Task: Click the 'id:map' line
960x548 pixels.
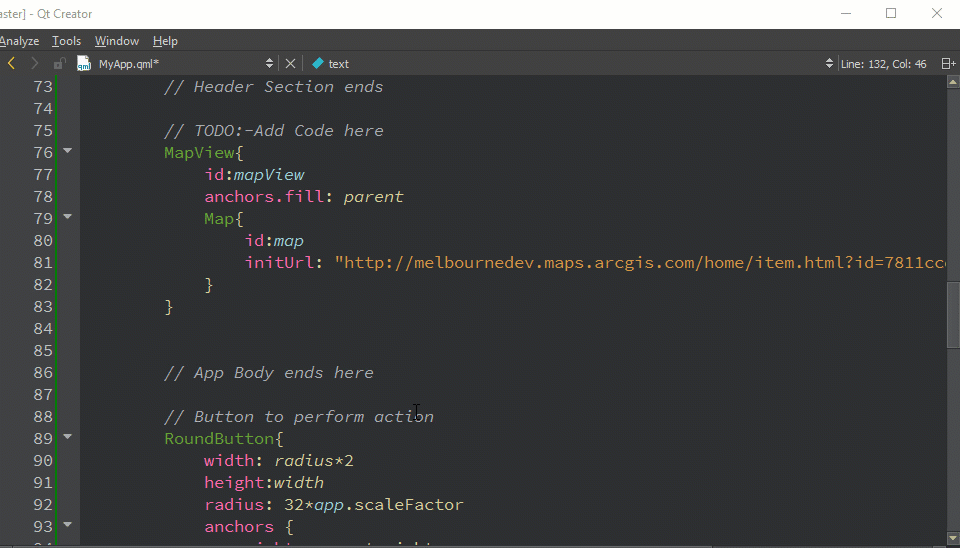Action: click(x=274, y=241)
